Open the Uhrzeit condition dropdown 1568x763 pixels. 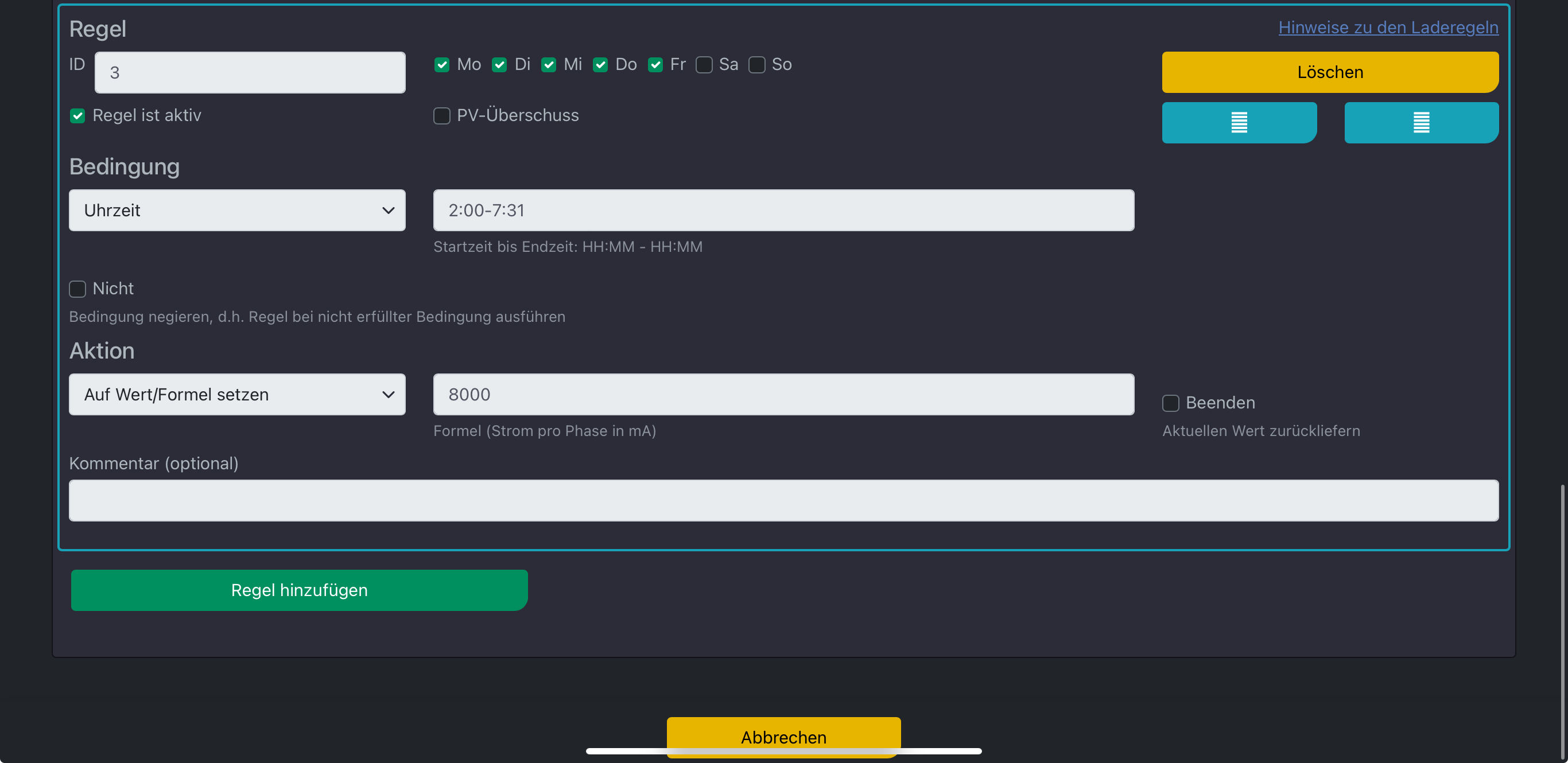click(238, 211)
